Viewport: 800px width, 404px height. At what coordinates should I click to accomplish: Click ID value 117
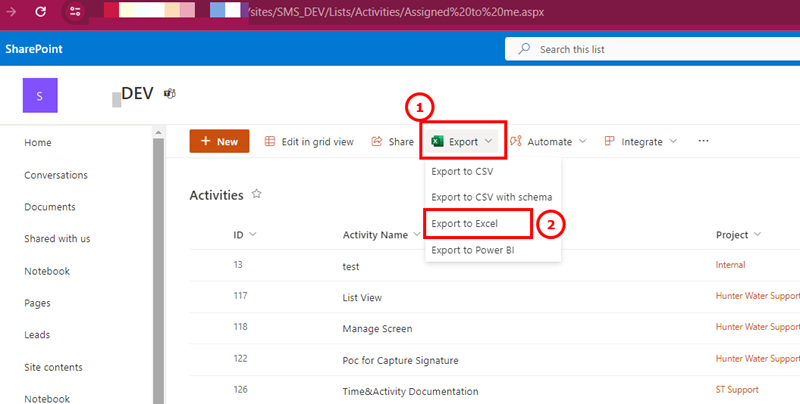point(240,296)
